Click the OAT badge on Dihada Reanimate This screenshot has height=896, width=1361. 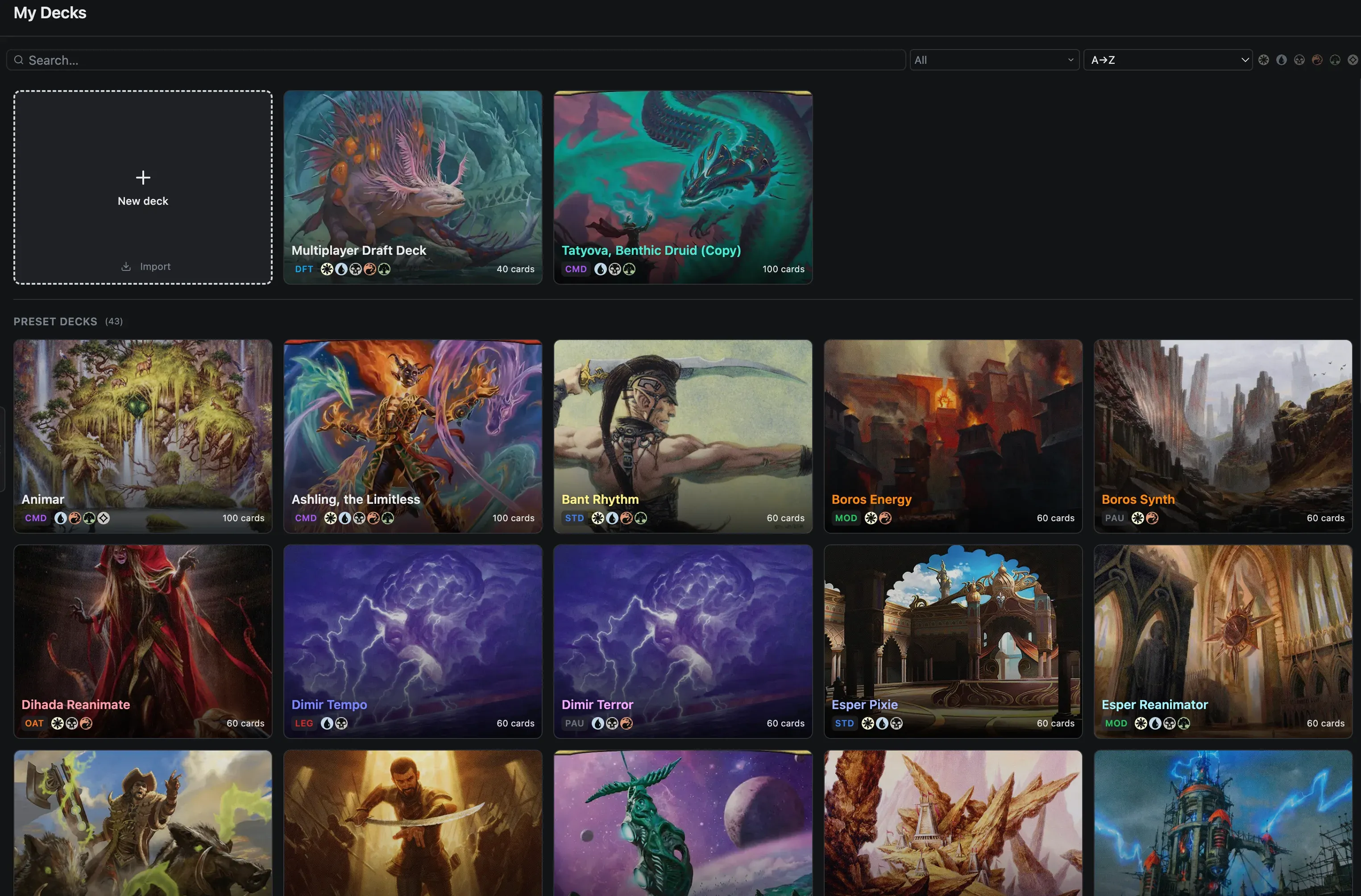pos(34,723)
